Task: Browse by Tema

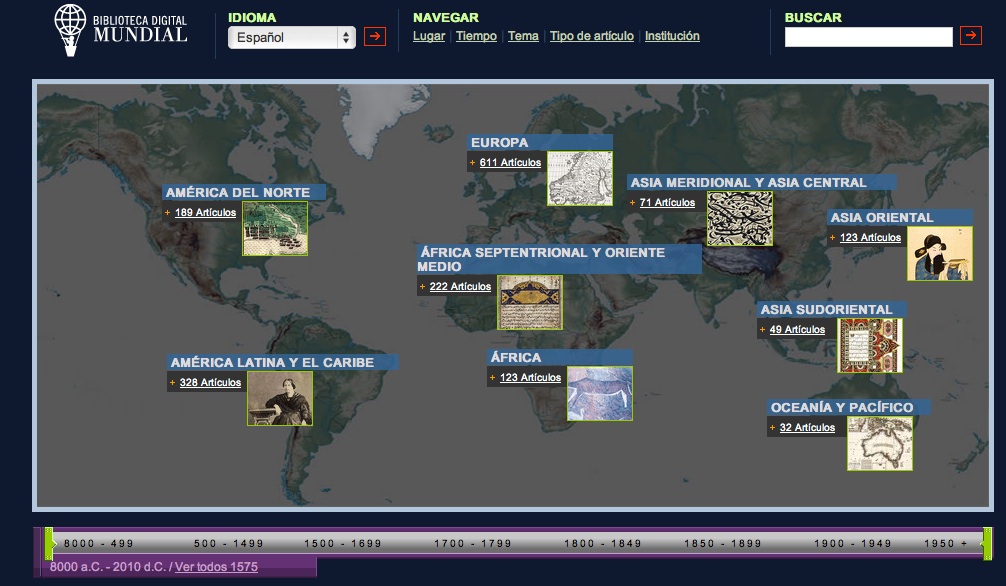Action: (523, 36)
